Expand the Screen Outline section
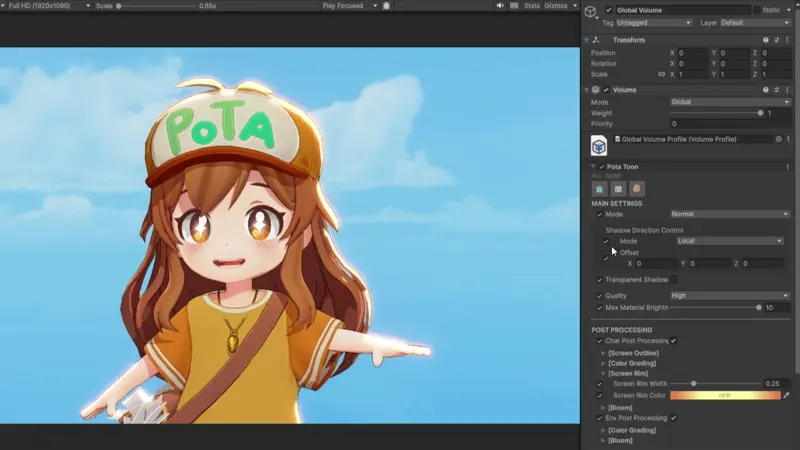Screen dimensions: 800x450 (x=603, y=353)
